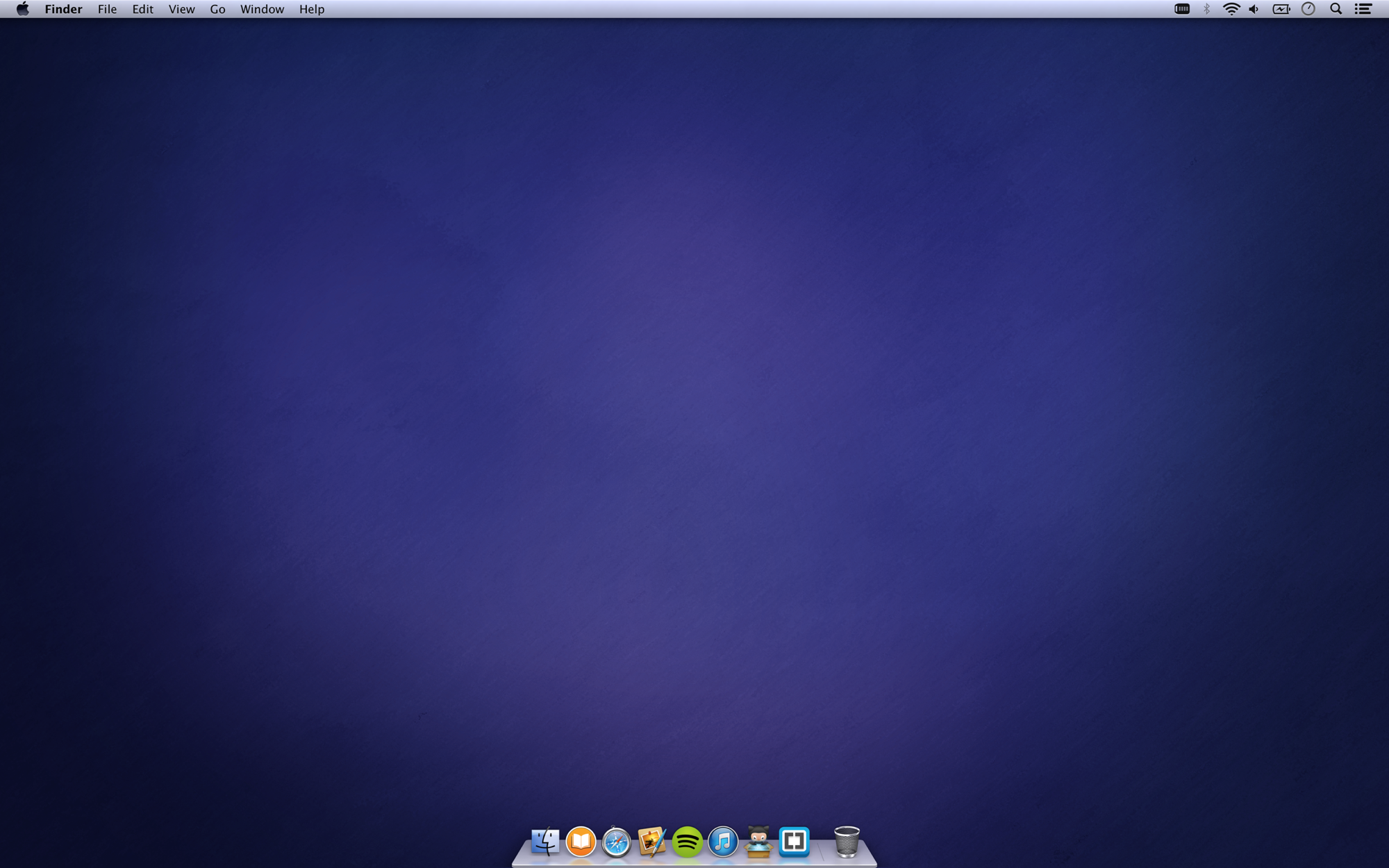Open Brackets editor from the dock
Image resolution: width=1389 pixels, height=868 pixels.
pyautogui.click(x=794, y=842)
